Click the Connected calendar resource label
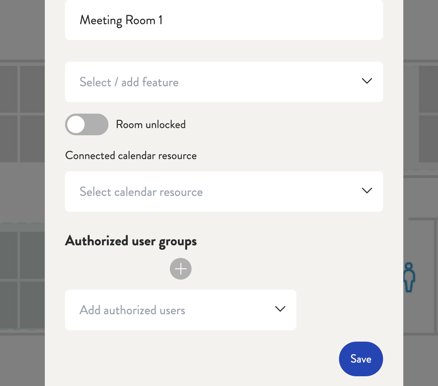The width and height of the screenshot is (438, 386). coord(131,156)
